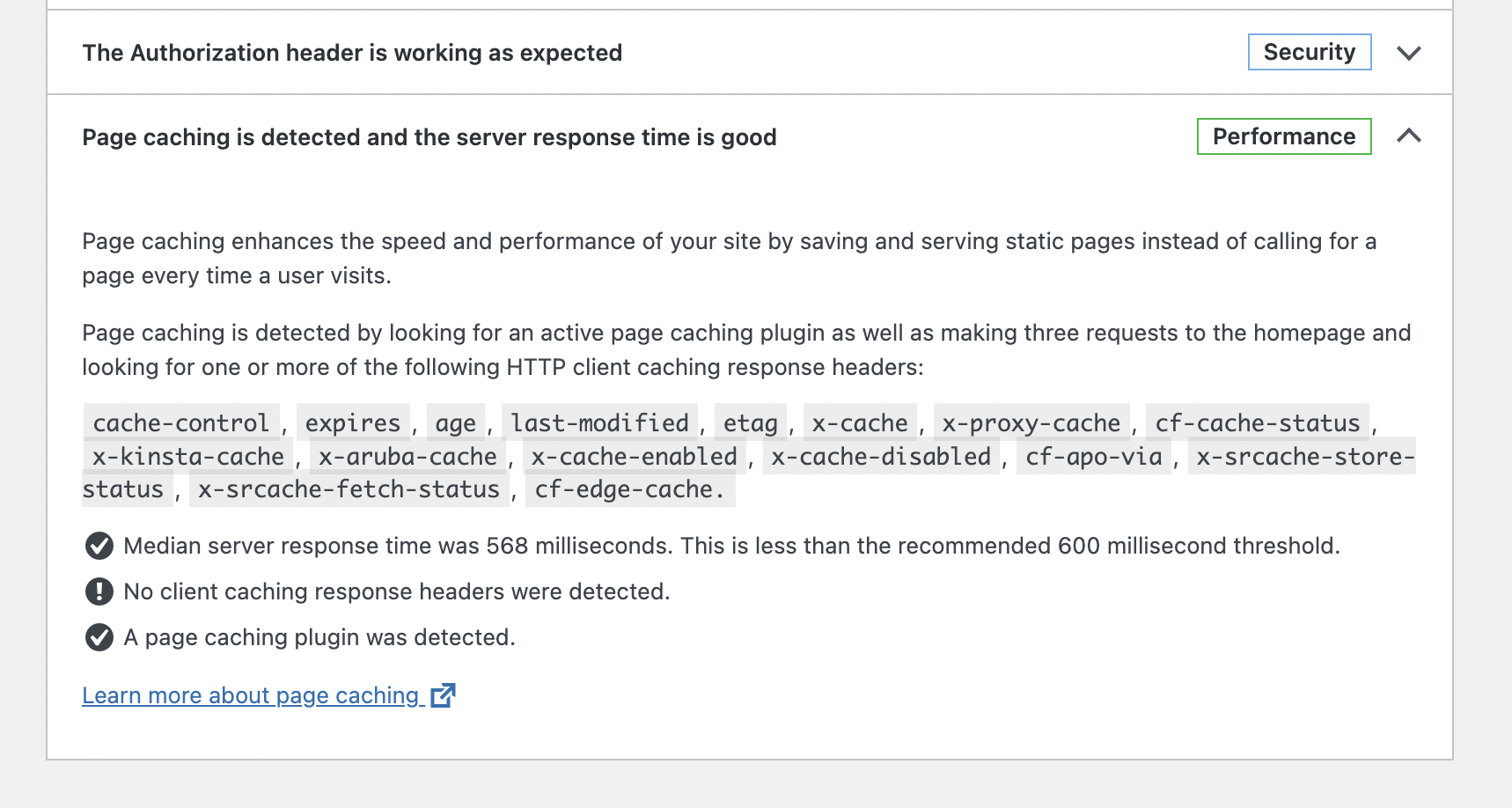Click the Authorization header is working heading
The image size is (1512, 808).
click(x=352, y=53)
